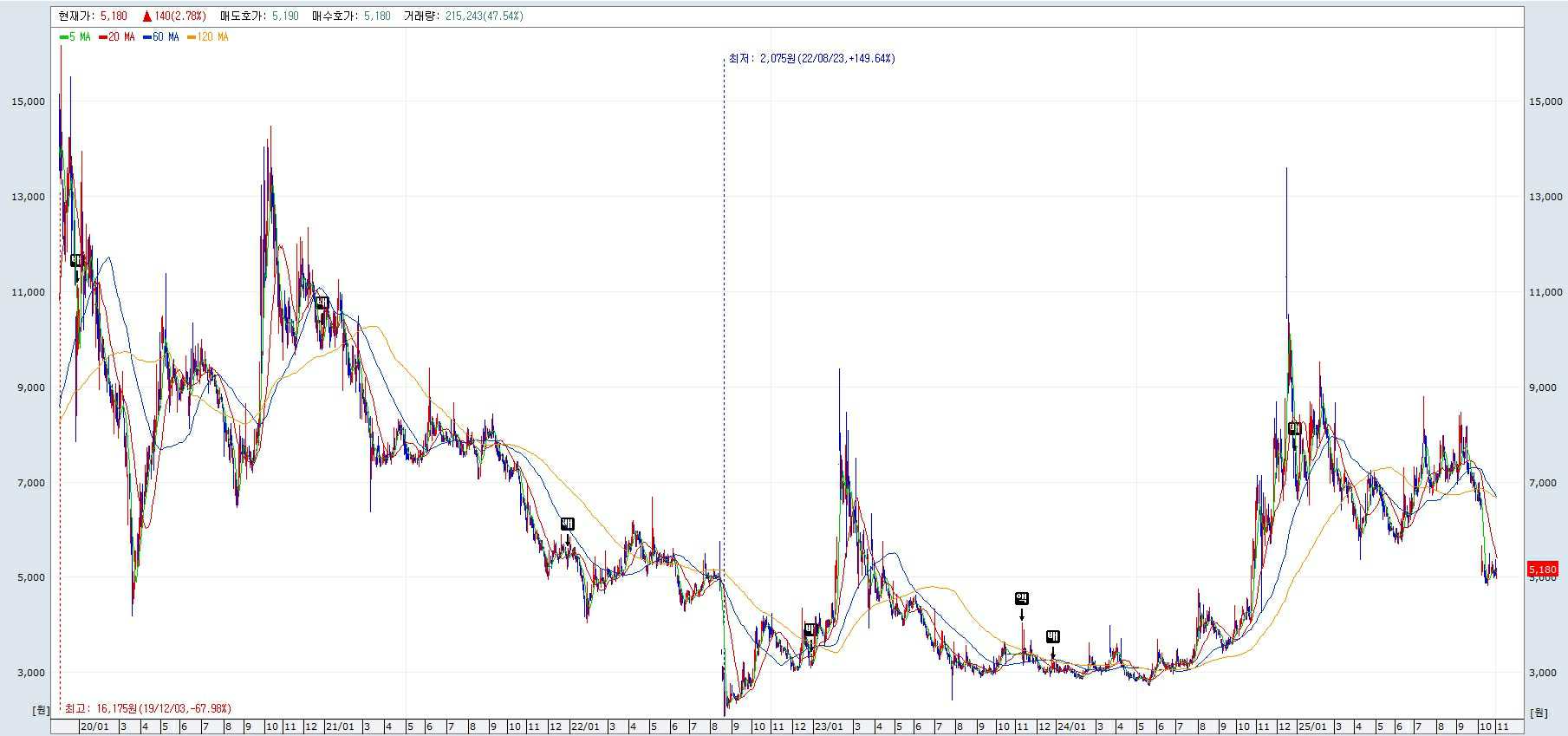Image resolution: width=1568 pixels, height=736 pixels.
Task: Toggle the 20 MA legend item
Action: (117, 37)
